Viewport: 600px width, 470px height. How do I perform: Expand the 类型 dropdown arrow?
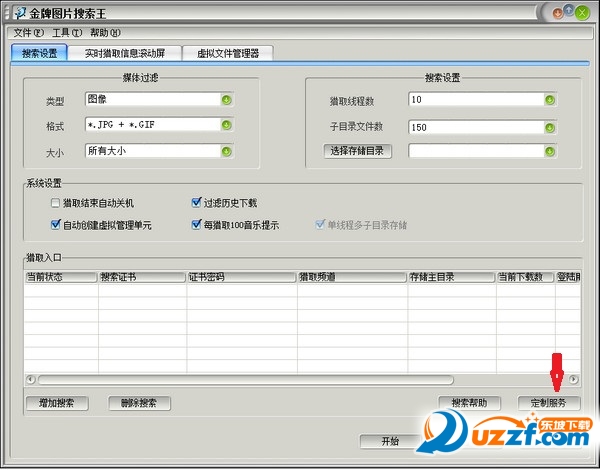point(227,100)
